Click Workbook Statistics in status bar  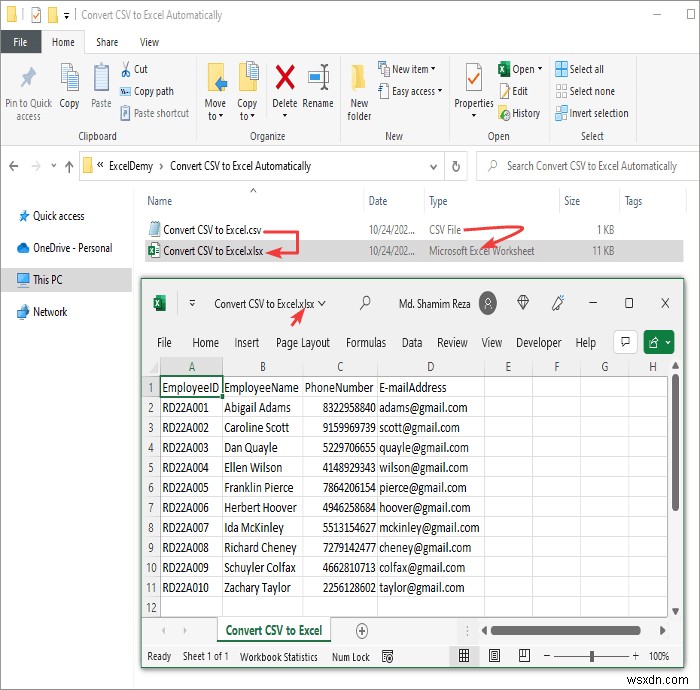(x=279, y=657)
